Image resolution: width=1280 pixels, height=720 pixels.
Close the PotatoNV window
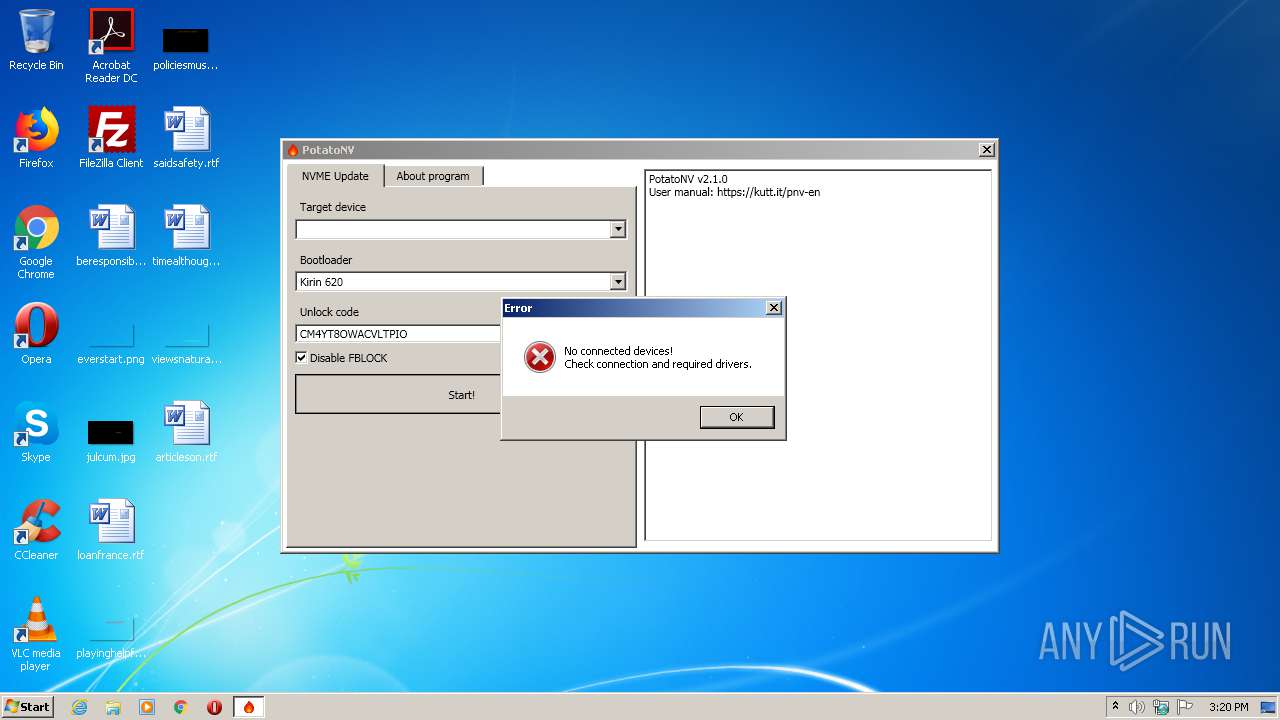(986, 150)
